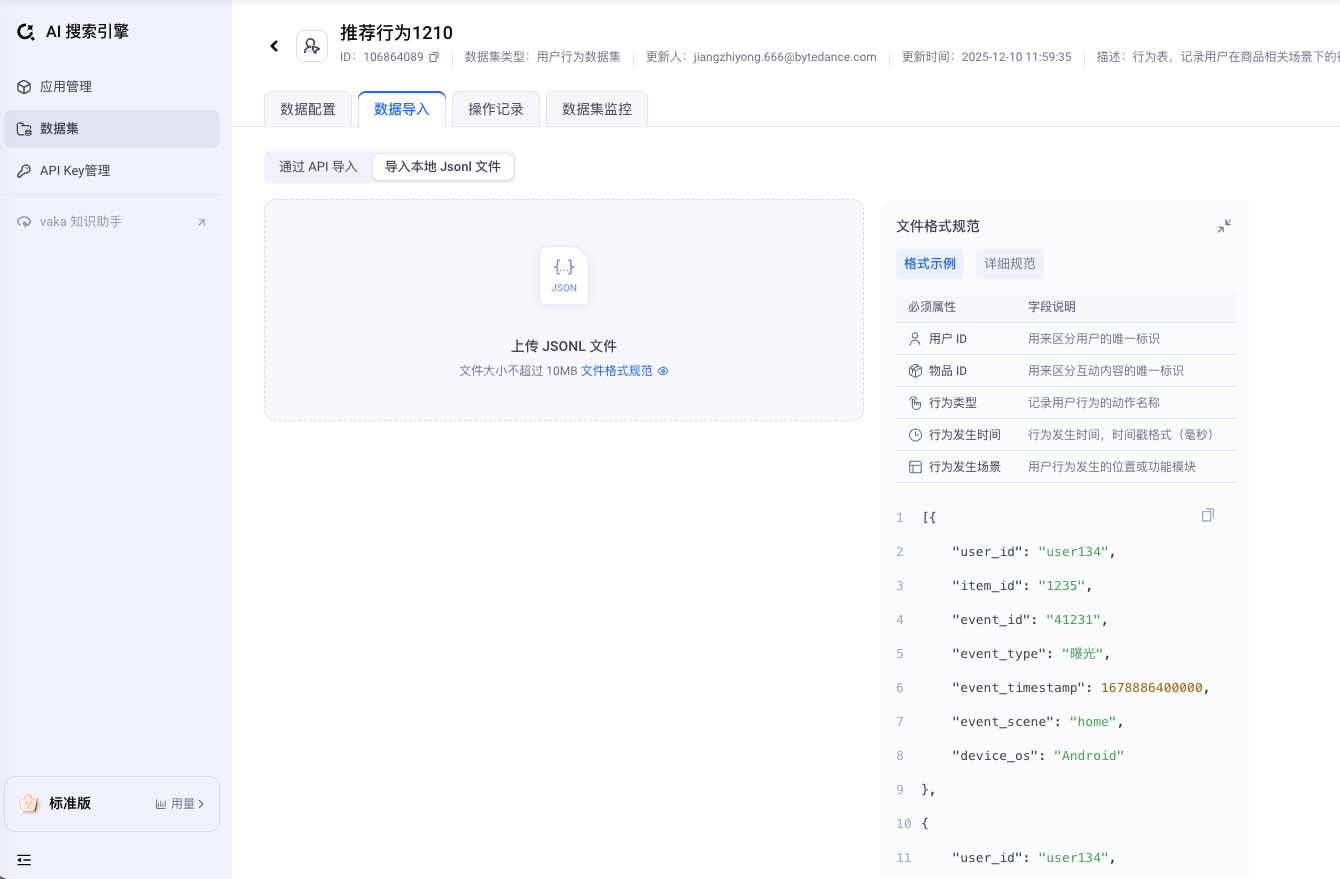Open the 数据配置 tab

tap(308, 109)
